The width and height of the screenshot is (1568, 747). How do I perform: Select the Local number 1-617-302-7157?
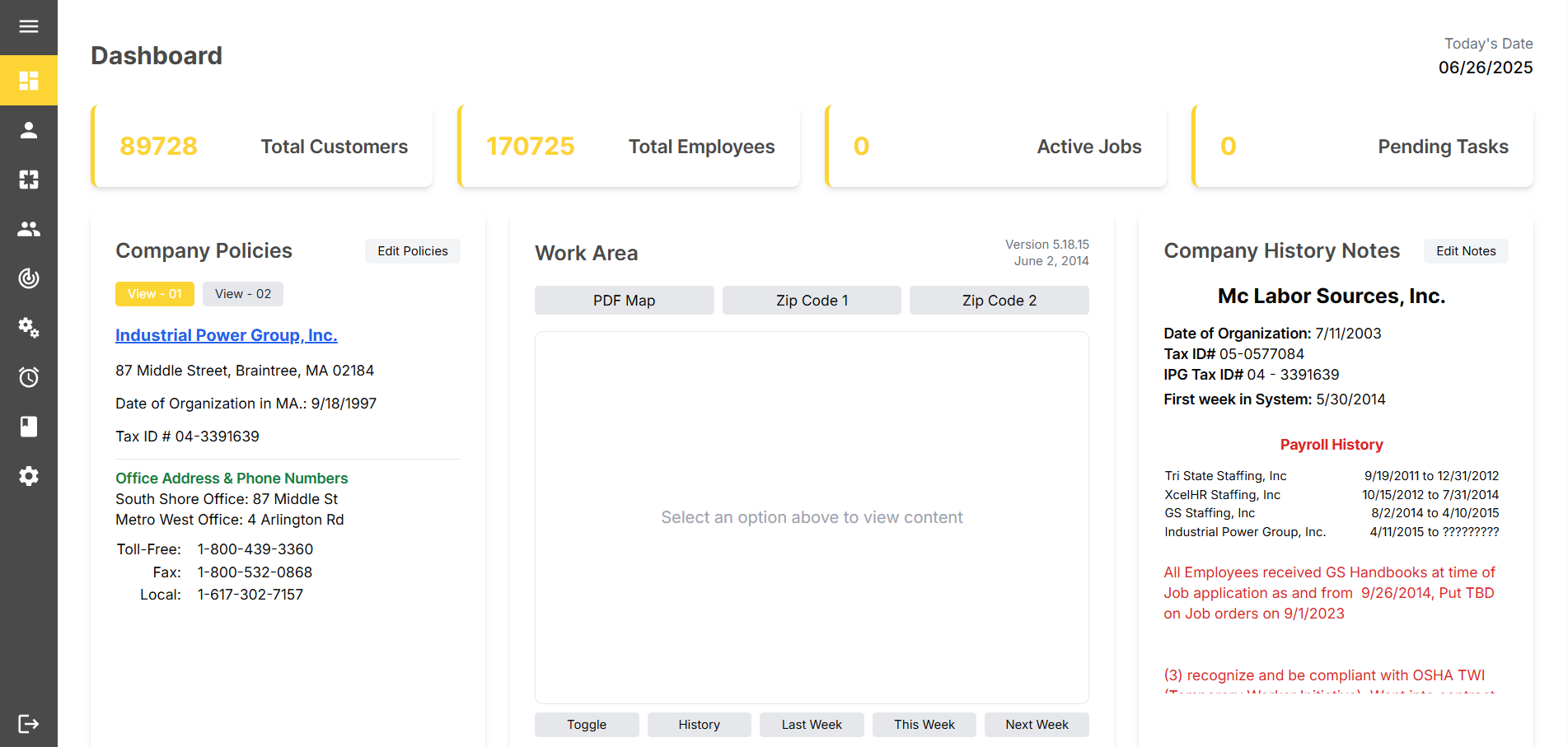point(250,595)
